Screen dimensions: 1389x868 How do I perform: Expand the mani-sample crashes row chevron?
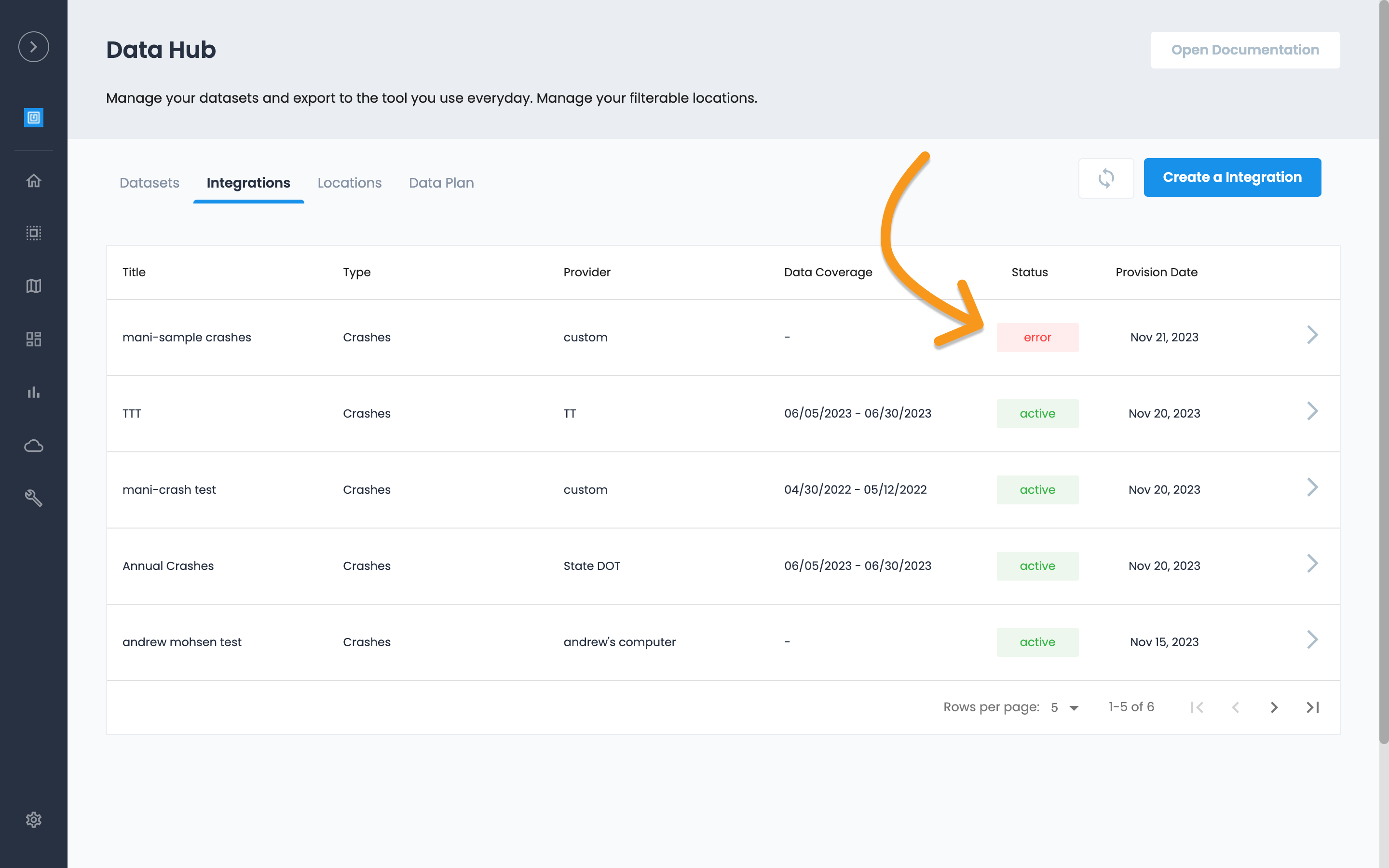point(1312,335)
